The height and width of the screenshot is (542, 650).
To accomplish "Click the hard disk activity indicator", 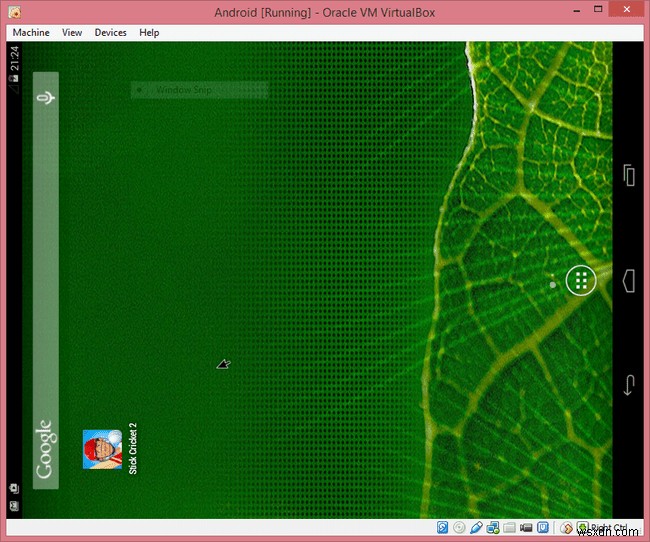I will pyautogui.click(x=442, y=527).
